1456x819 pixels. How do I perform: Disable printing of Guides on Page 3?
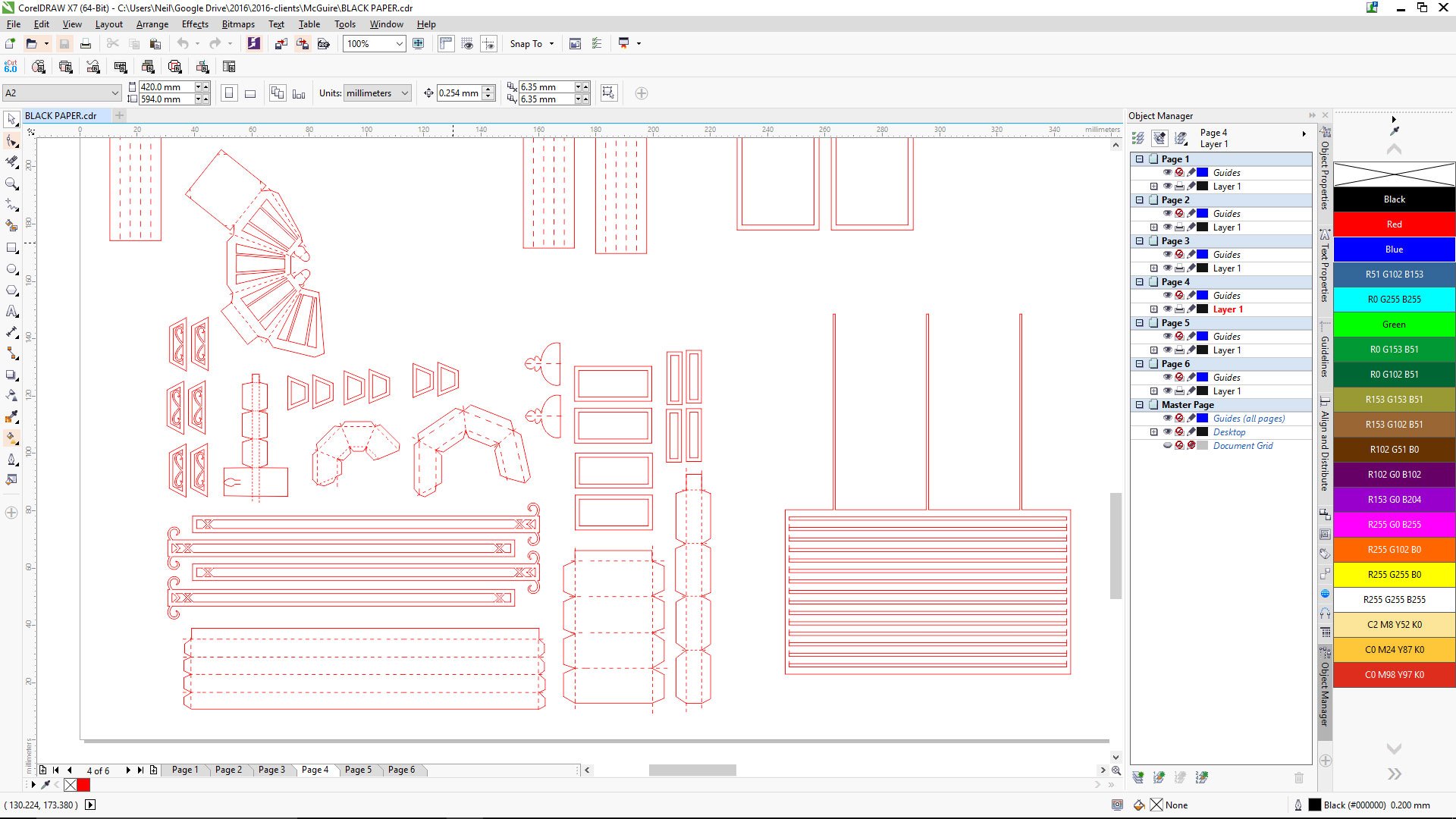pyautogui.click(x=1178, y=255)
